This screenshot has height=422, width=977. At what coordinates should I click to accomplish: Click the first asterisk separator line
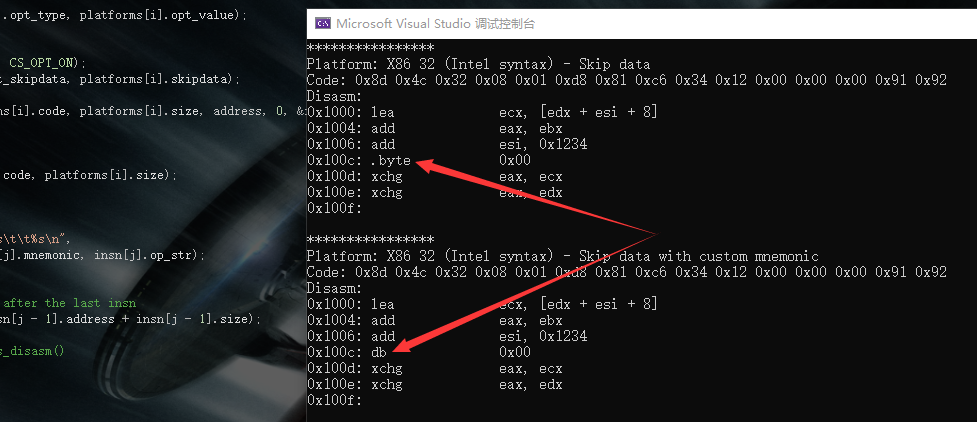tap(370, 48)
